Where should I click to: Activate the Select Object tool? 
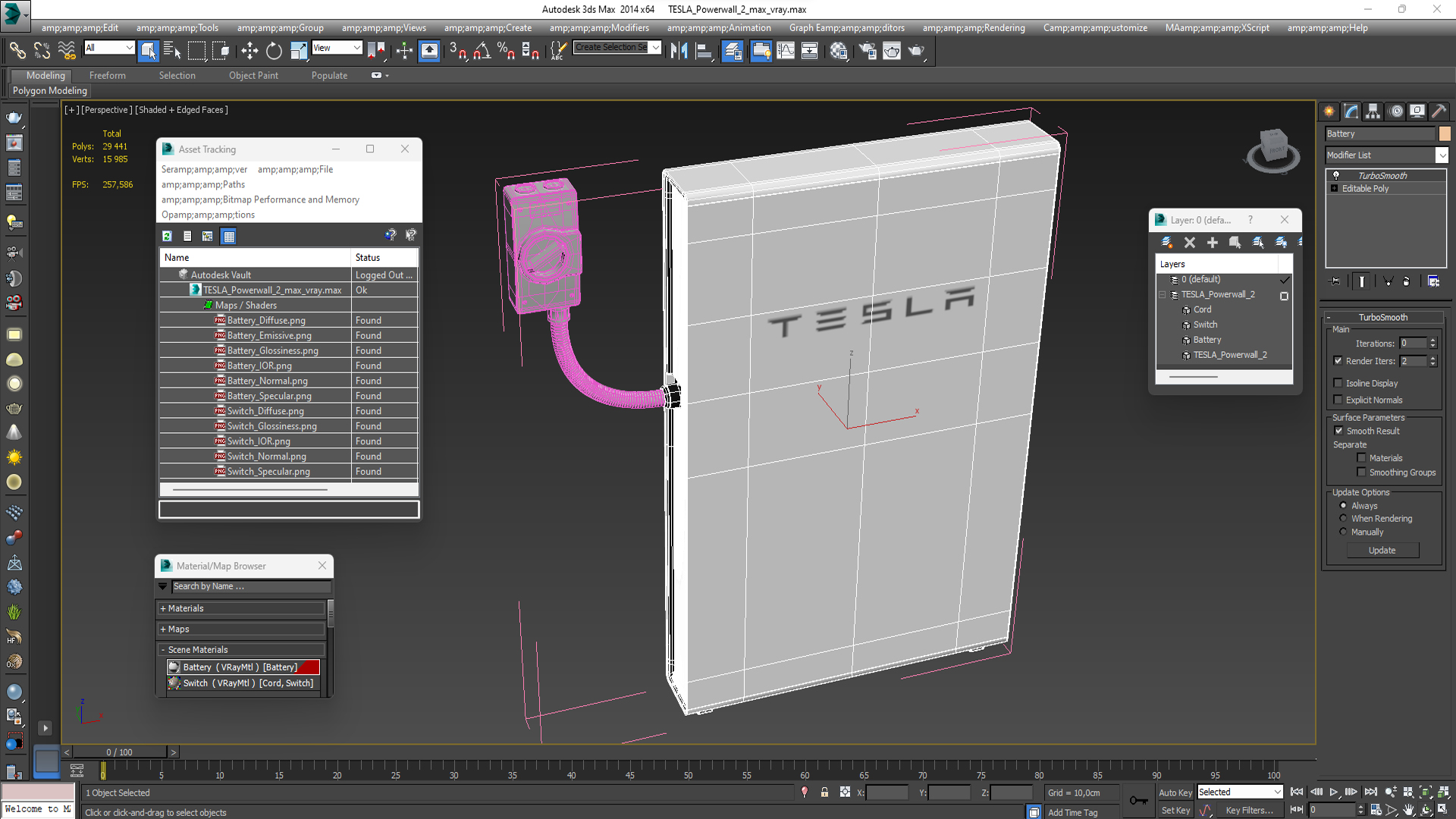click(149, 51)
